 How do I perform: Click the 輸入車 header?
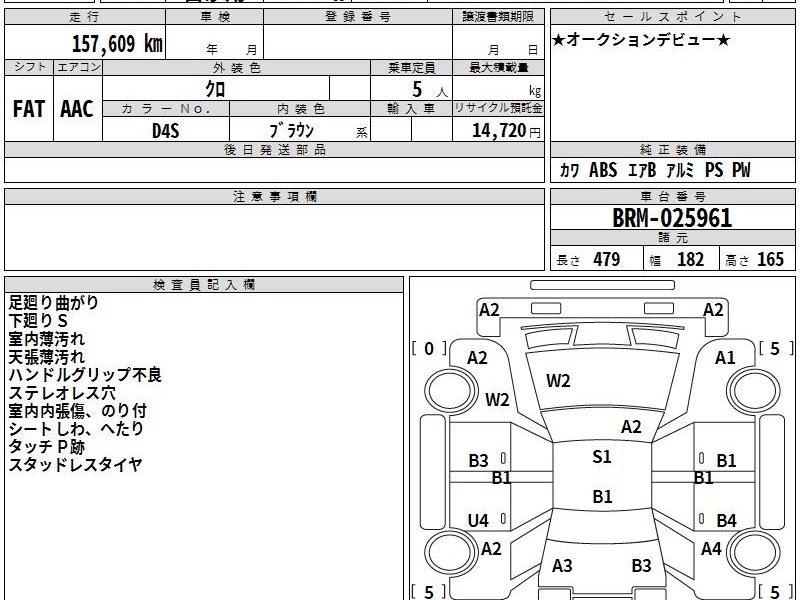[411, 109]
